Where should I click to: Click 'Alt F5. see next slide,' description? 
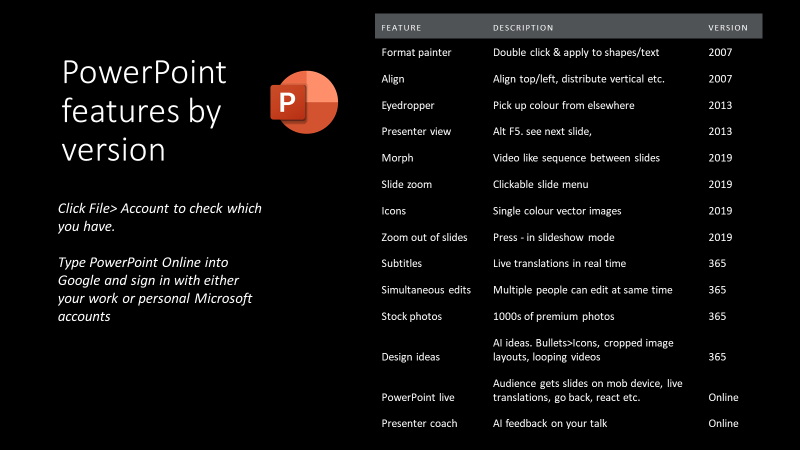[542, 131]
